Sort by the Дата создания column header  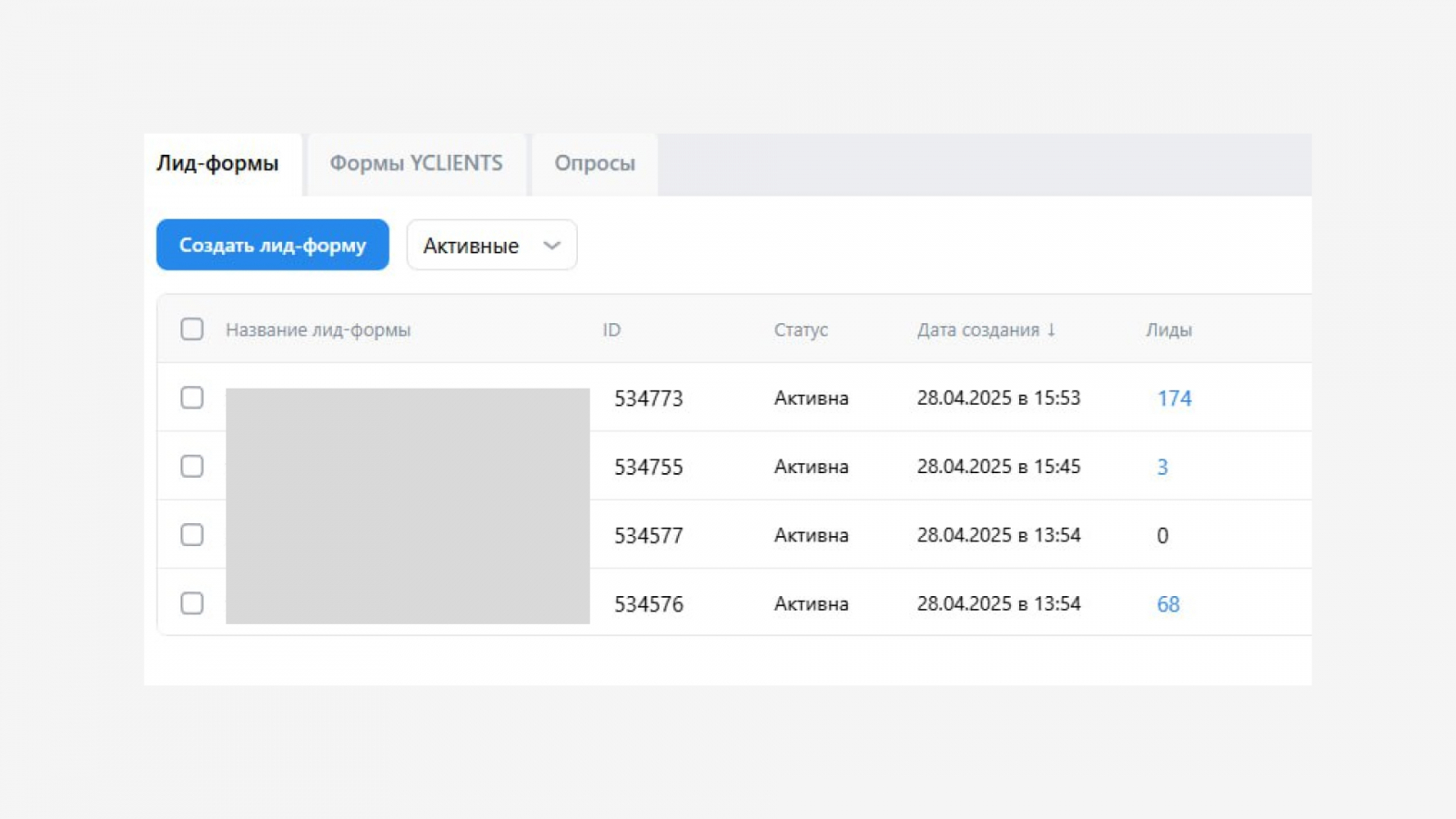(977, 329)
